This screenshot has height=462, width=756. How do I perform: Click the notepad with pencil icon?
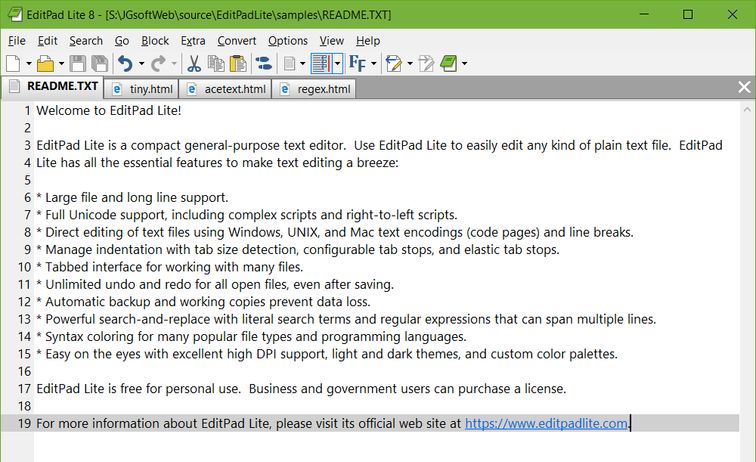[394, 63]
